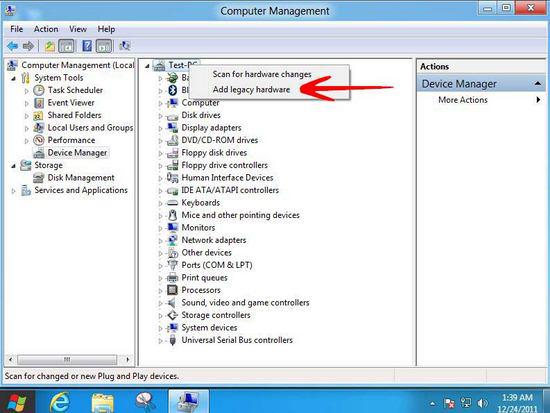Screen dimensions: 550x413
Task: Click the Storage controllers icon
Action: (172, 315)
